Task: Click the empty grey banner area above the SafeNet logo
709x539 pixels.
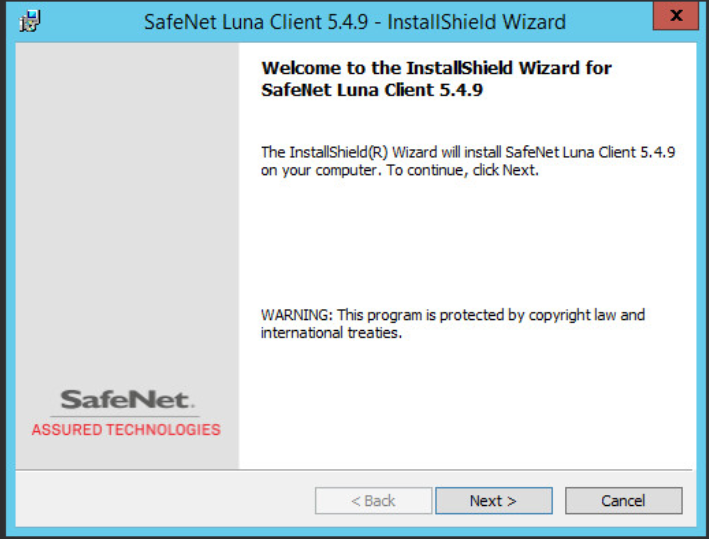Action: click(126, 200)
